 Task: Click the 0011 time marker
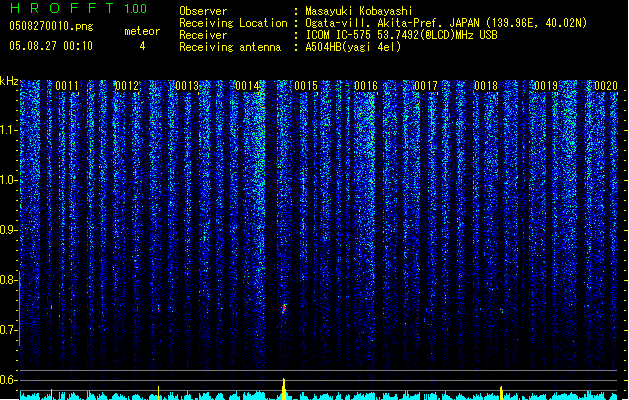[67, 86]
